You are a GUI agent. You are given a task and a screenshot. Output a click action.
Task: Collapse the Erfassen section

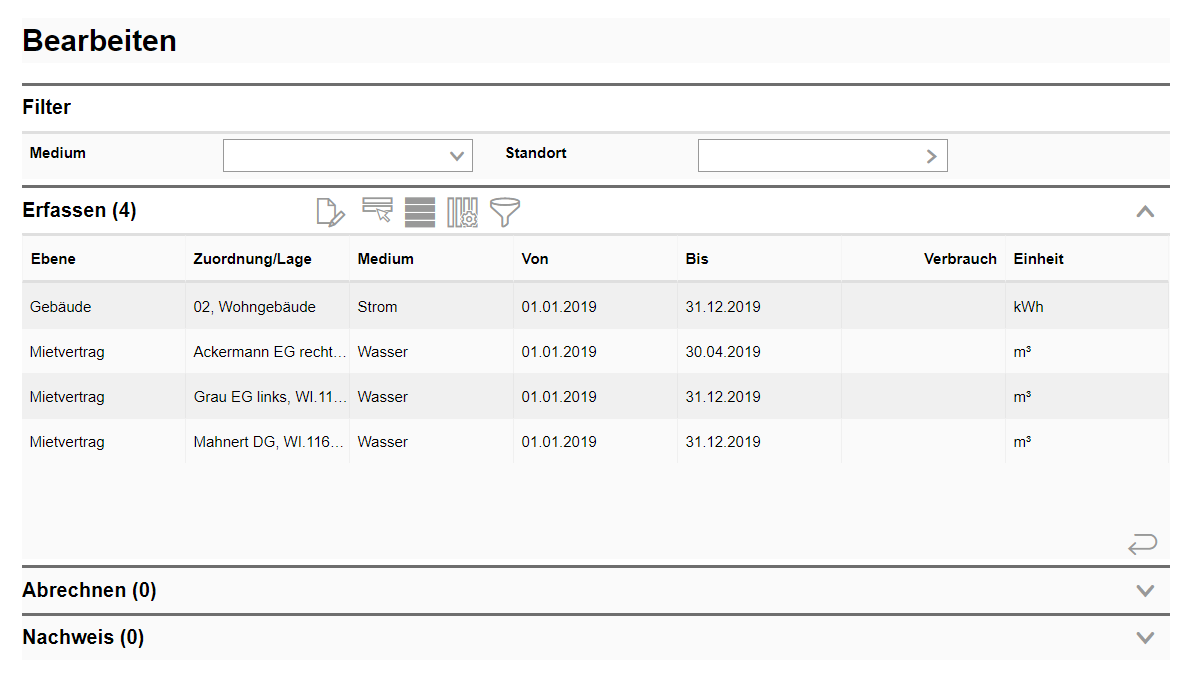[x=1145, y=211]
